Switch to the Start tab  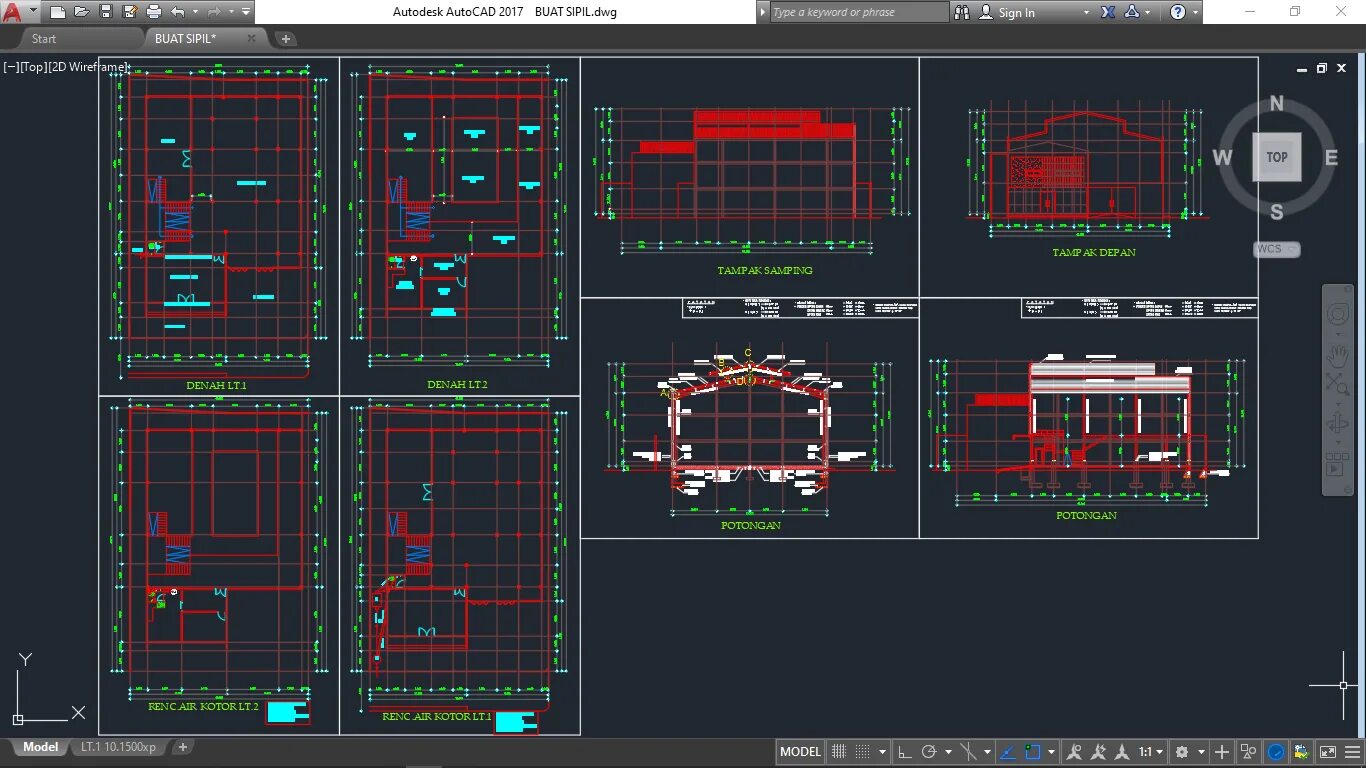pyautogui.click(x=44, y=39)
